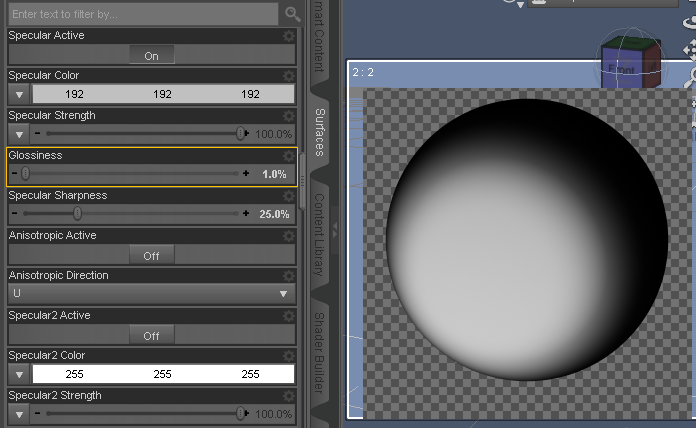This screenshot has height=428, width=696.
Task: Open Anisotropic Direction settings gear
Action: (289, 276)
